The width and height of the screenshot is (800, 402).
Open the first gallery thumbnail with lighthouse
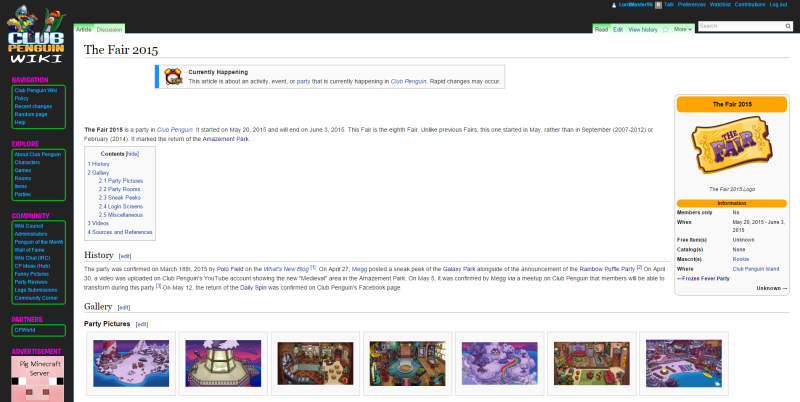point(131,363)
